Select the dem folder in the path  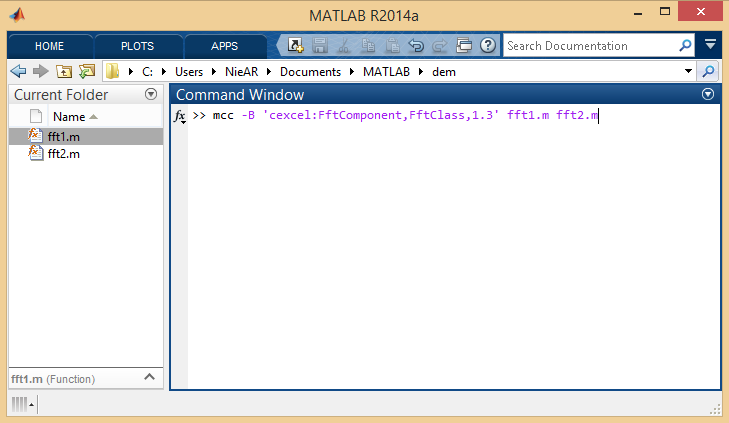[x=444, y=72]
